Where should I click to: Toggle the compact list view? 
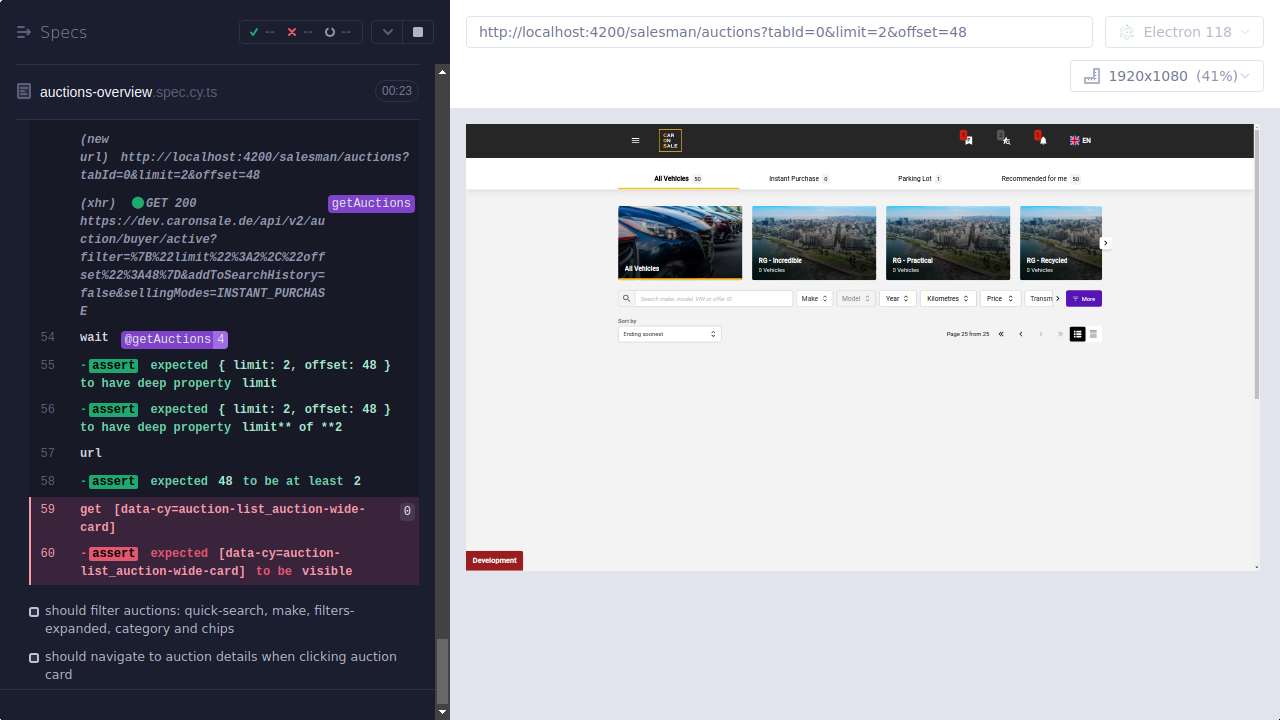tap(1093, 334)
